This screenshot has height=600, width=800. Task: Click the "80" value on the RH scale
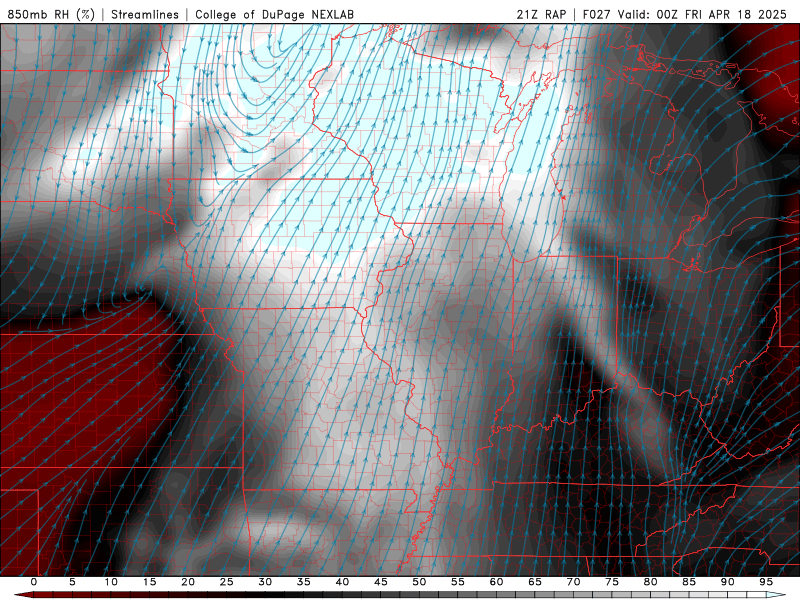(650, 582)
